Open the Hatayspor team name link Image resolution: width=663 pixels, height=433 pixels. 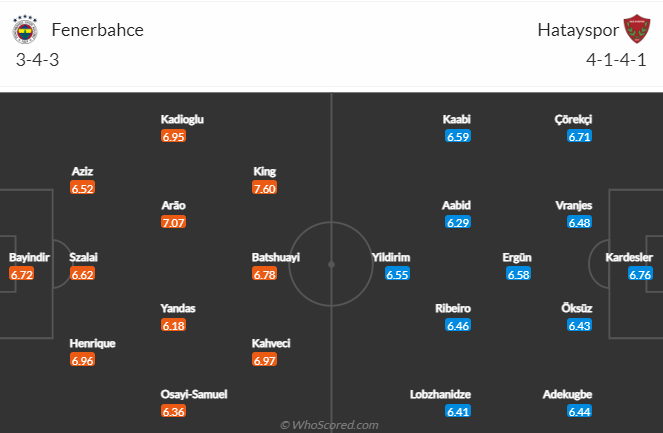tap(578, 30)
